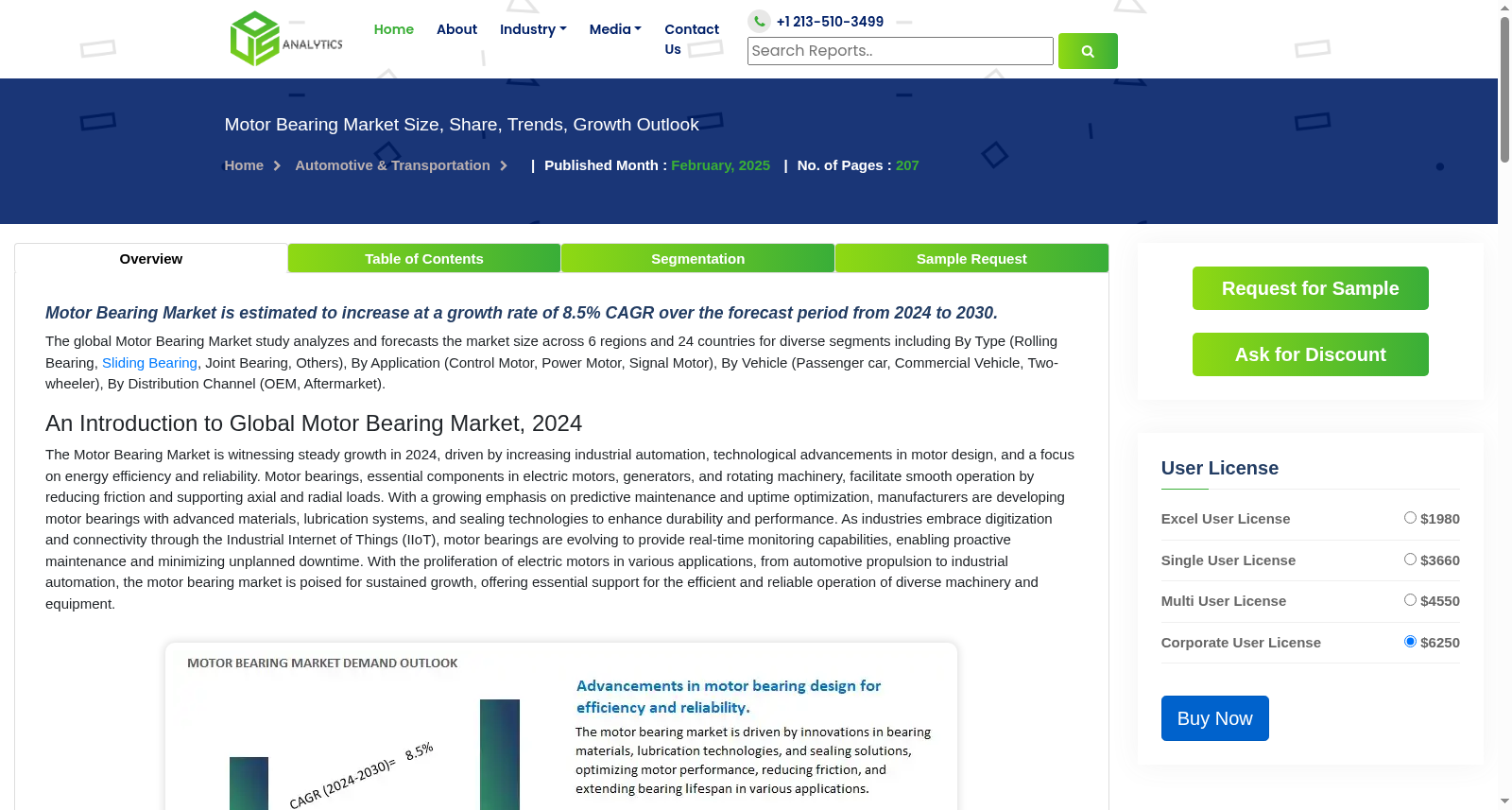The height and width of the screenshot is (810, 1512).
Task: Click the Ask for Discount button
Action: [x=1311, y=354]
